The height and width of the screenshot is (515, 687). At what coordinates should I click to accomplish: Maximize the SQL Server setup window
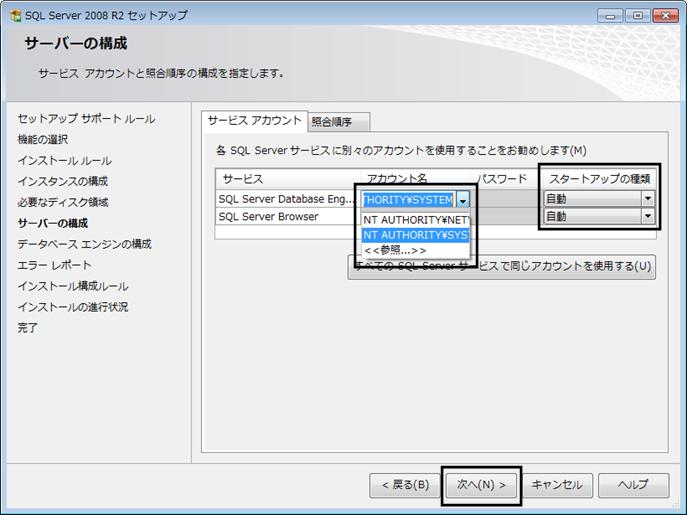click(x=638, y=16)
